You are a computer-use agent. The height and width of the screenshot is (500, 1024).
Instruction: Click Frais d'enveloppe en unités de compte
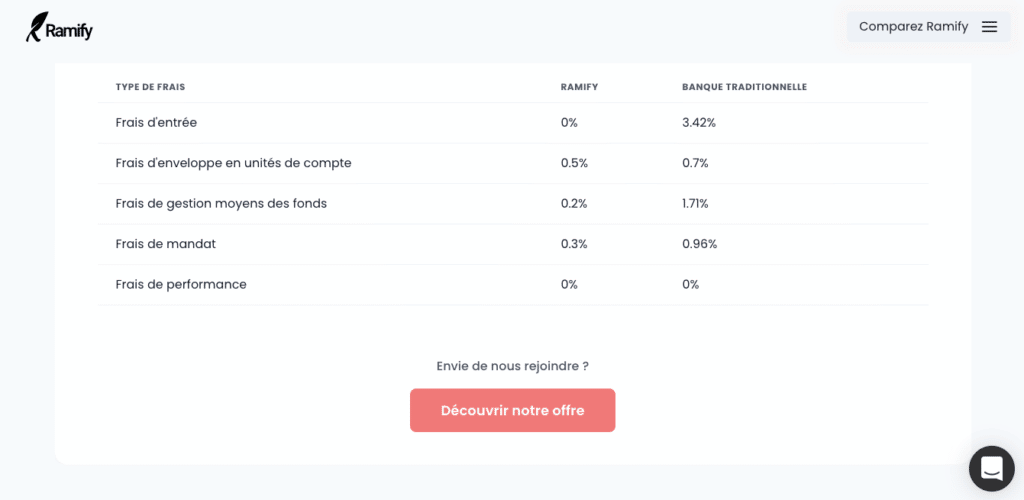[233, 163]
